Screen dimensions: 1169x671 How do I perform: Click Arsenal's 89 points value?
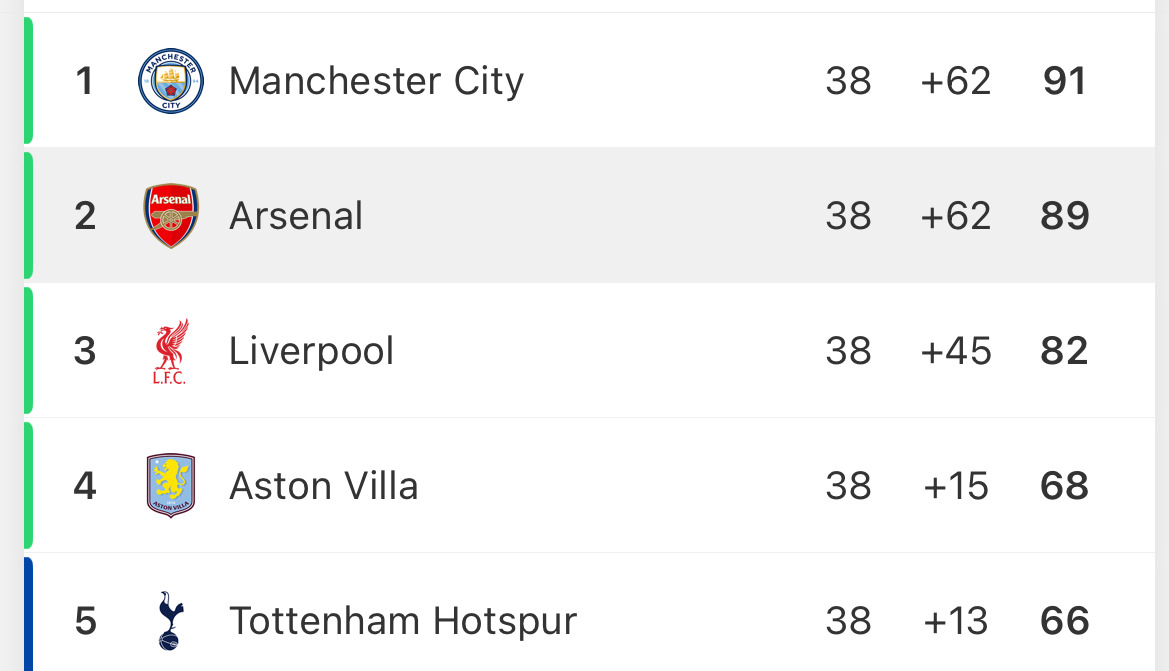pos(1065,215)
